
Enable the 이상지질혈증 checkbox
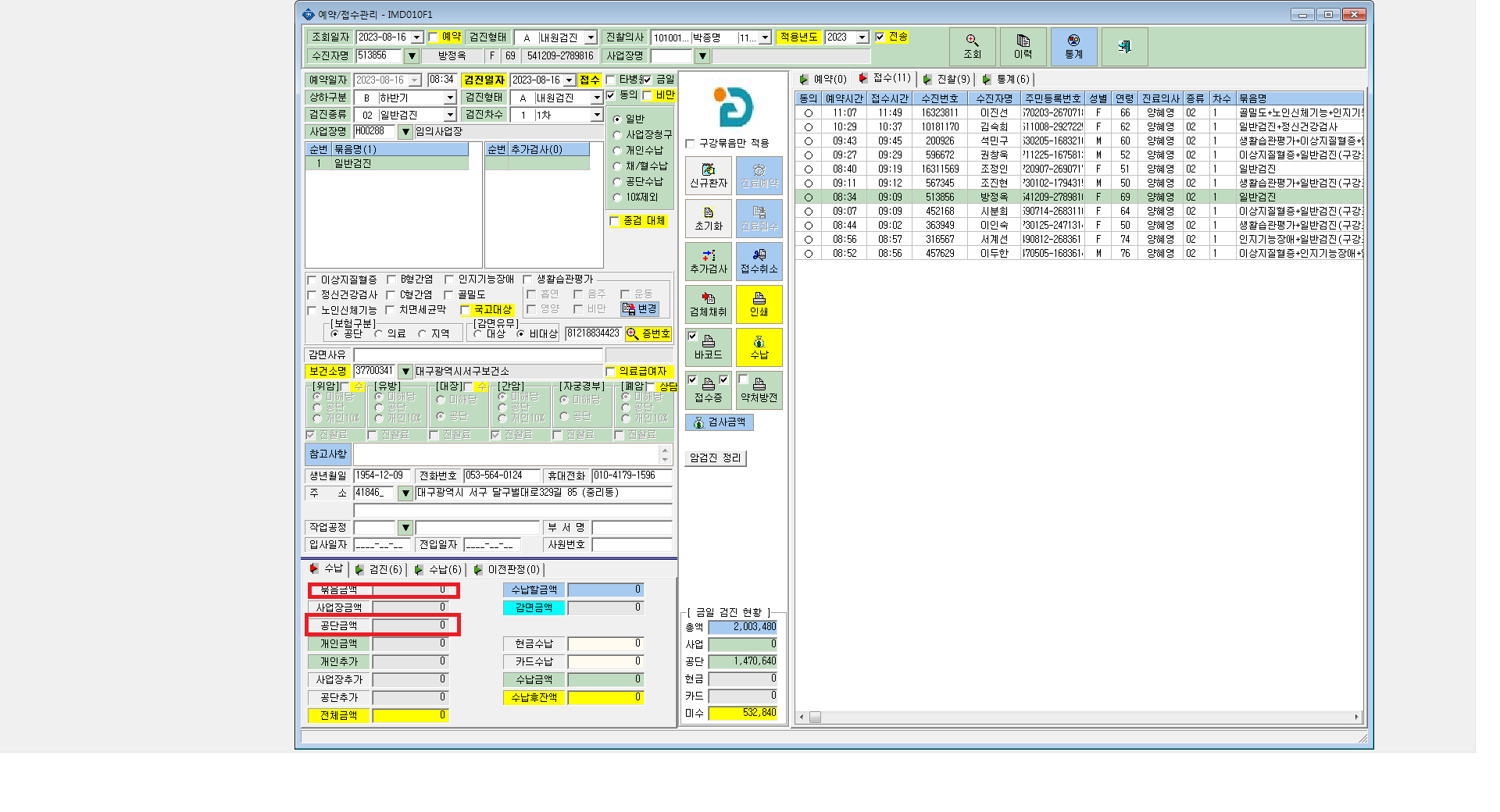click(312, 280)
